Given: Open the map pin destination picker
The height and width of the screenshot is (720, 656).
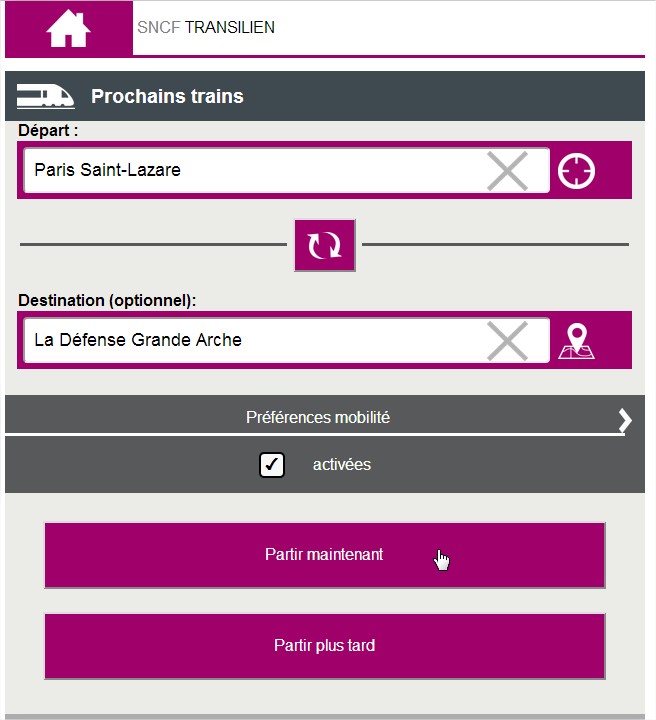Looking at the screenshot, I should pyautogui.click(x=576, y=341).
